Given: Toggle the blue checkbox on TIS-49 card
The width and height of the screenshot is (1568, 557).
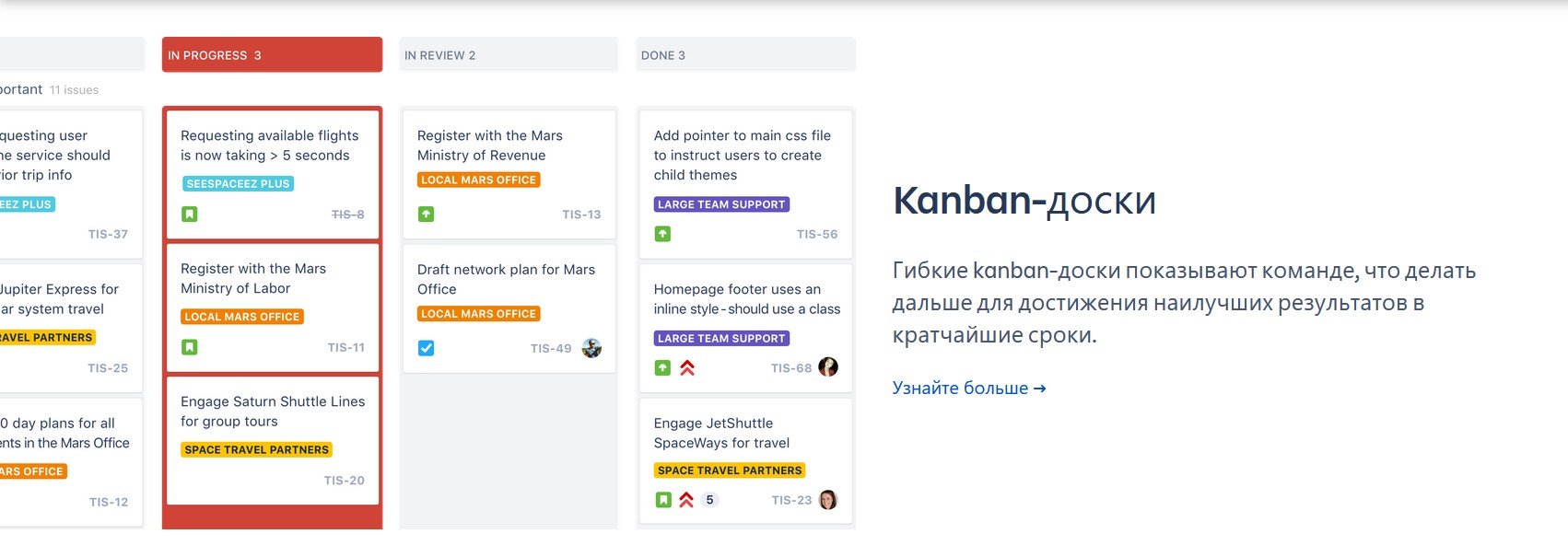Looking at the screenshot, I should click(x=426, y=348).
